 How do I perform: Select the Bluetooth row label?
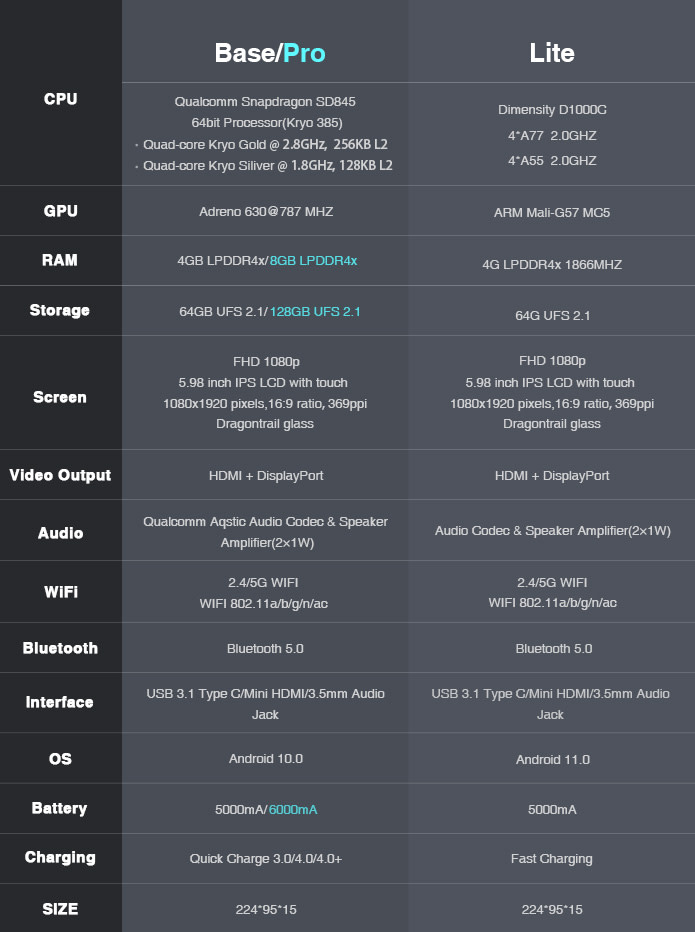pos(60,648)
